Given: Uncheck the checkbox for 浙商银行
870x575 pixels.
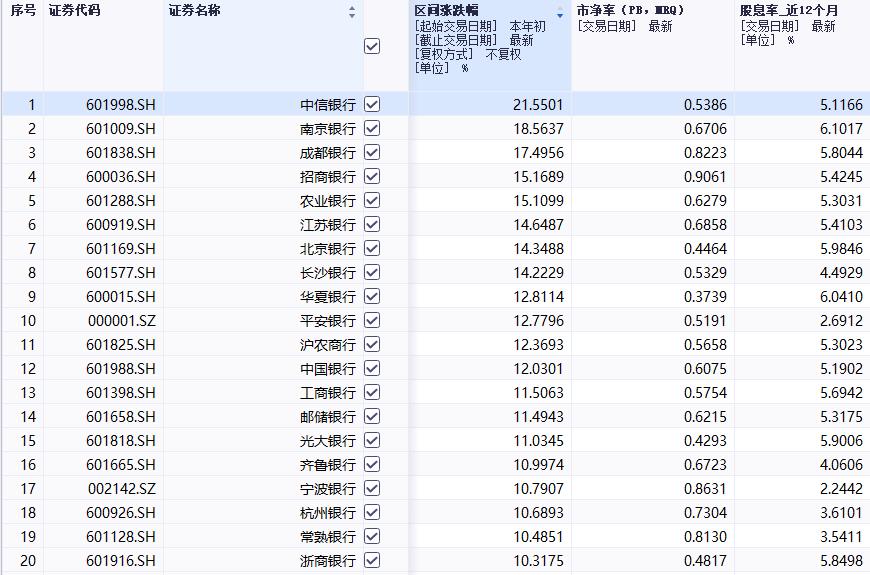Looking at the screenshot, I should [x=372, y=561].
